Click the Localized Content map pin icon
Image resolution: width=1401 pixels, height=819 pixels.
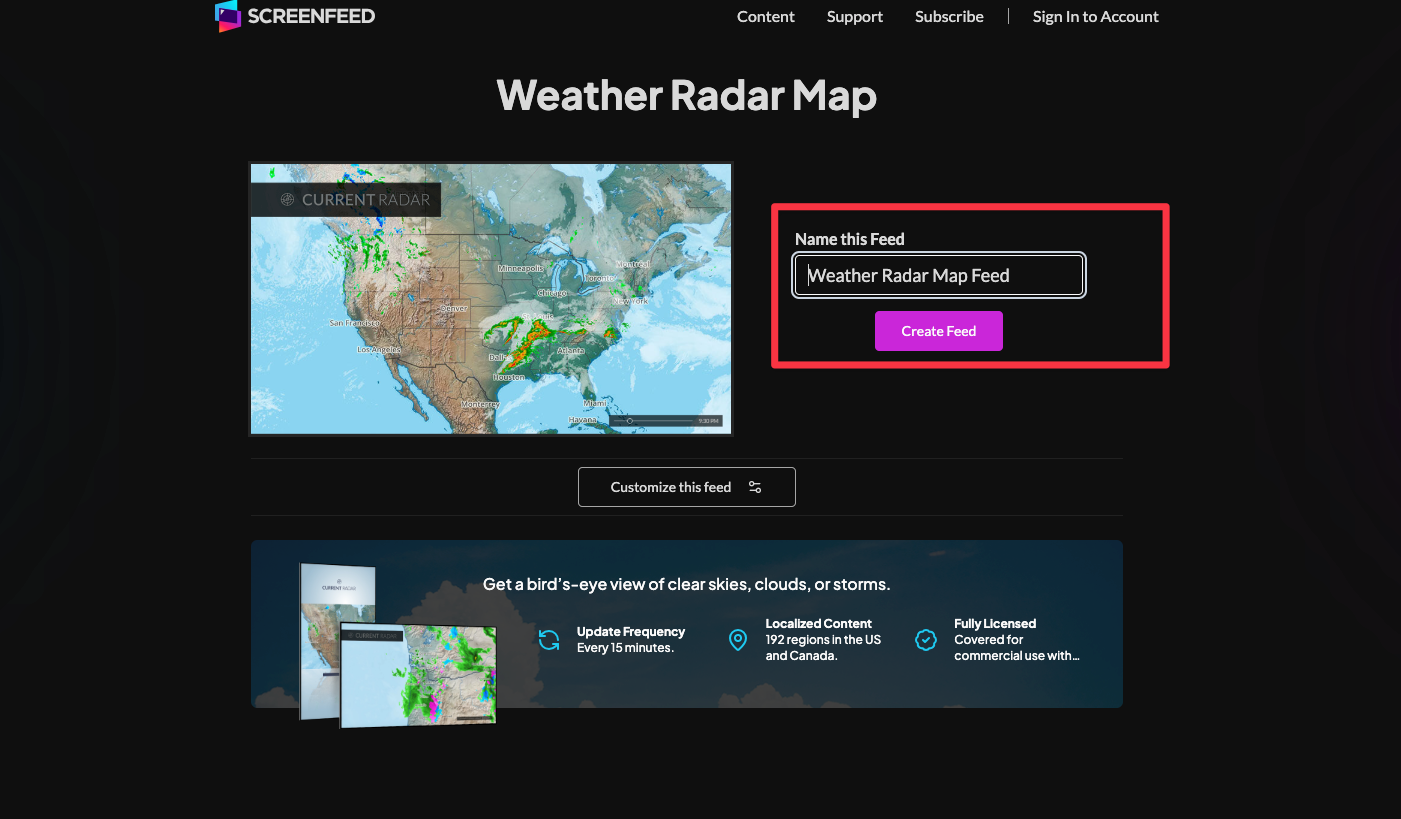click(738, 640)
